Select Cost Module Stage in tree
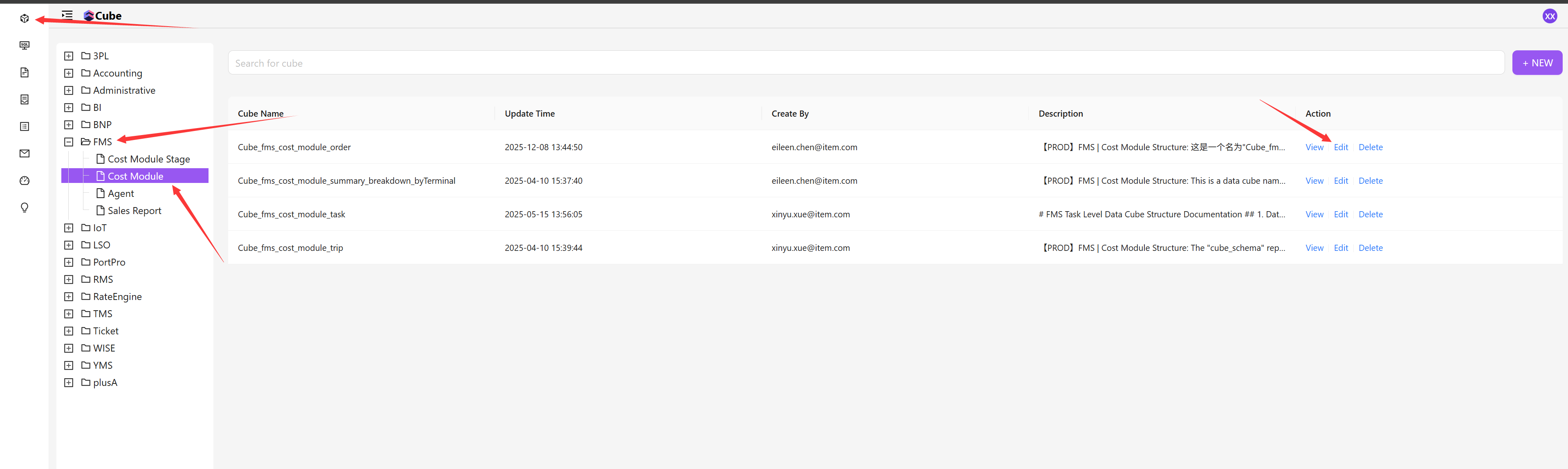This screenshot has width=1568, height=469. (148, 159)
